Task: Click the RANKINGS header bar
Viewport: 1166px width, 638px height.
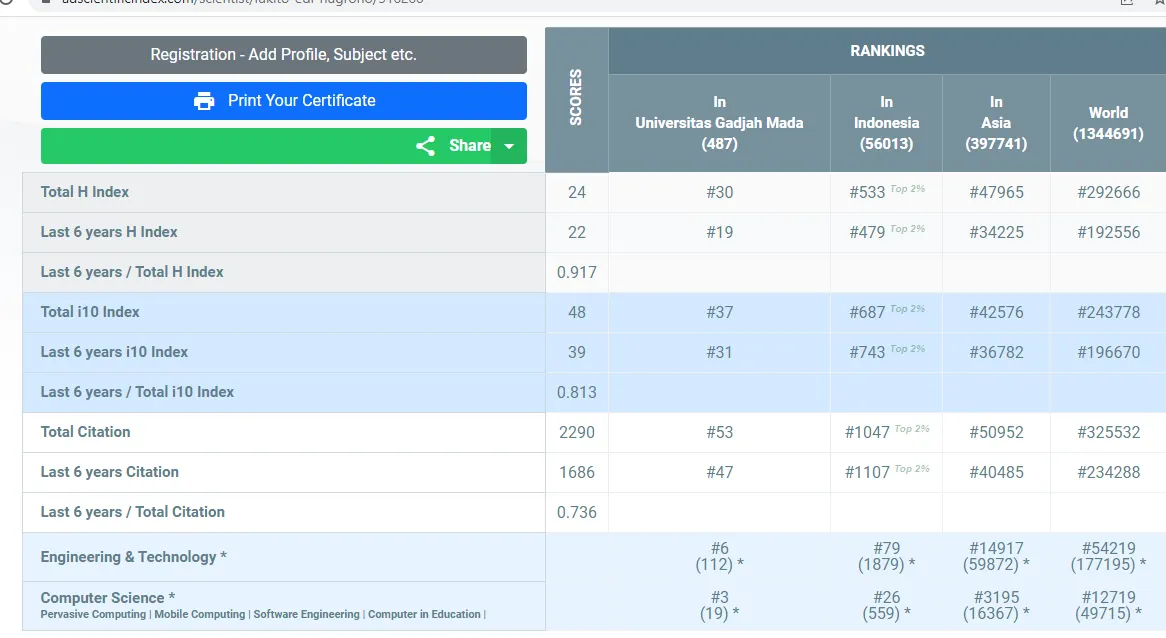Action: point(887,51)
